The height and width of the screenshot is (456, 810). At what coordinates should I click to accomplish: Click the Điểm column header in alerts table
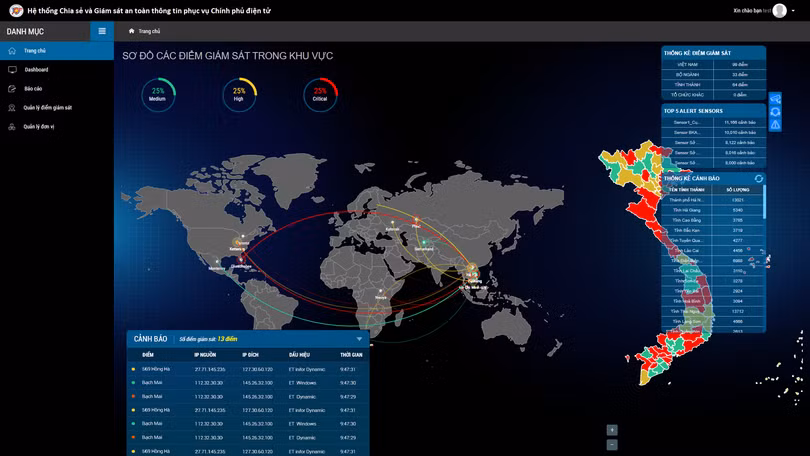[x=148, y=354]
